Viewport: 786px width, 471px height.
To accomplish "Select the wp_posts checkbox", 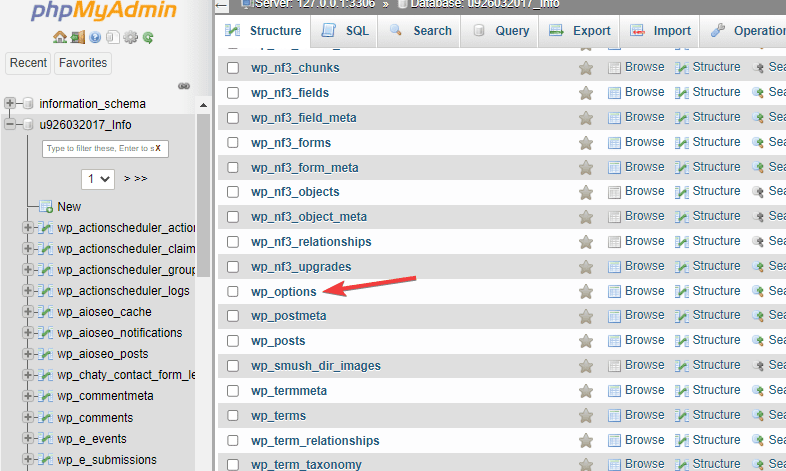I will (x=233, y=341).
